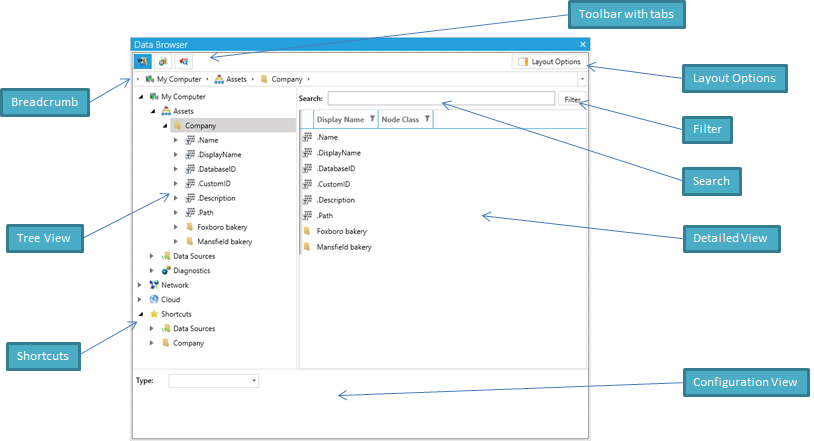This screenshot has height=441, width=814.
Task: Select the first toolbar tab icon
Action: [x=143, y=62]
